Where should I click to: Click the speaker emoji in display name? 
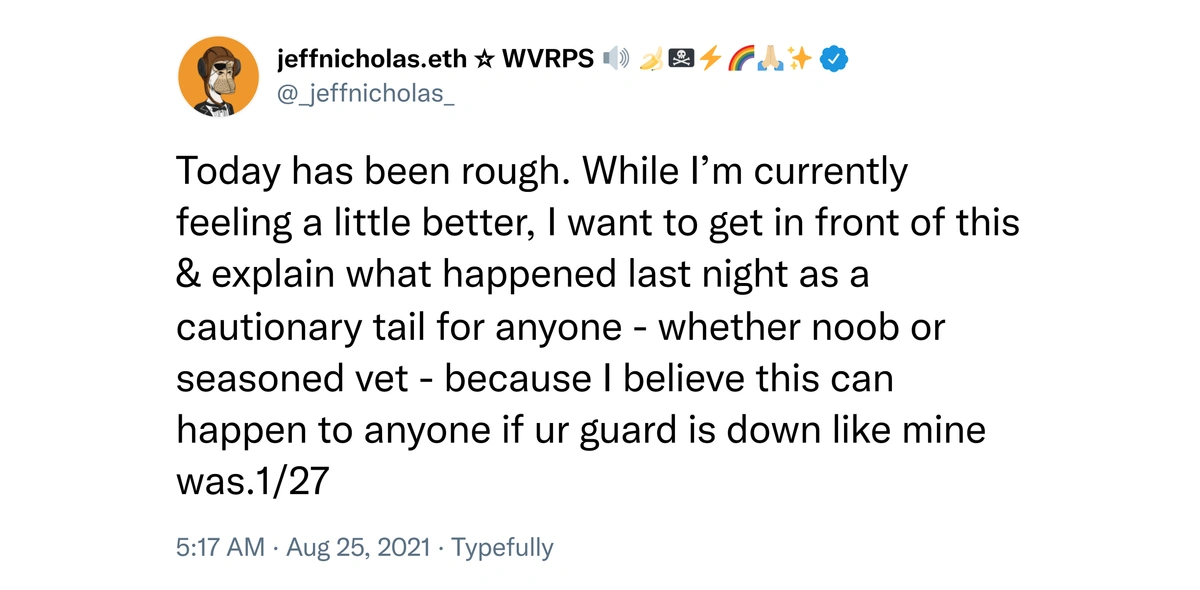617,60
